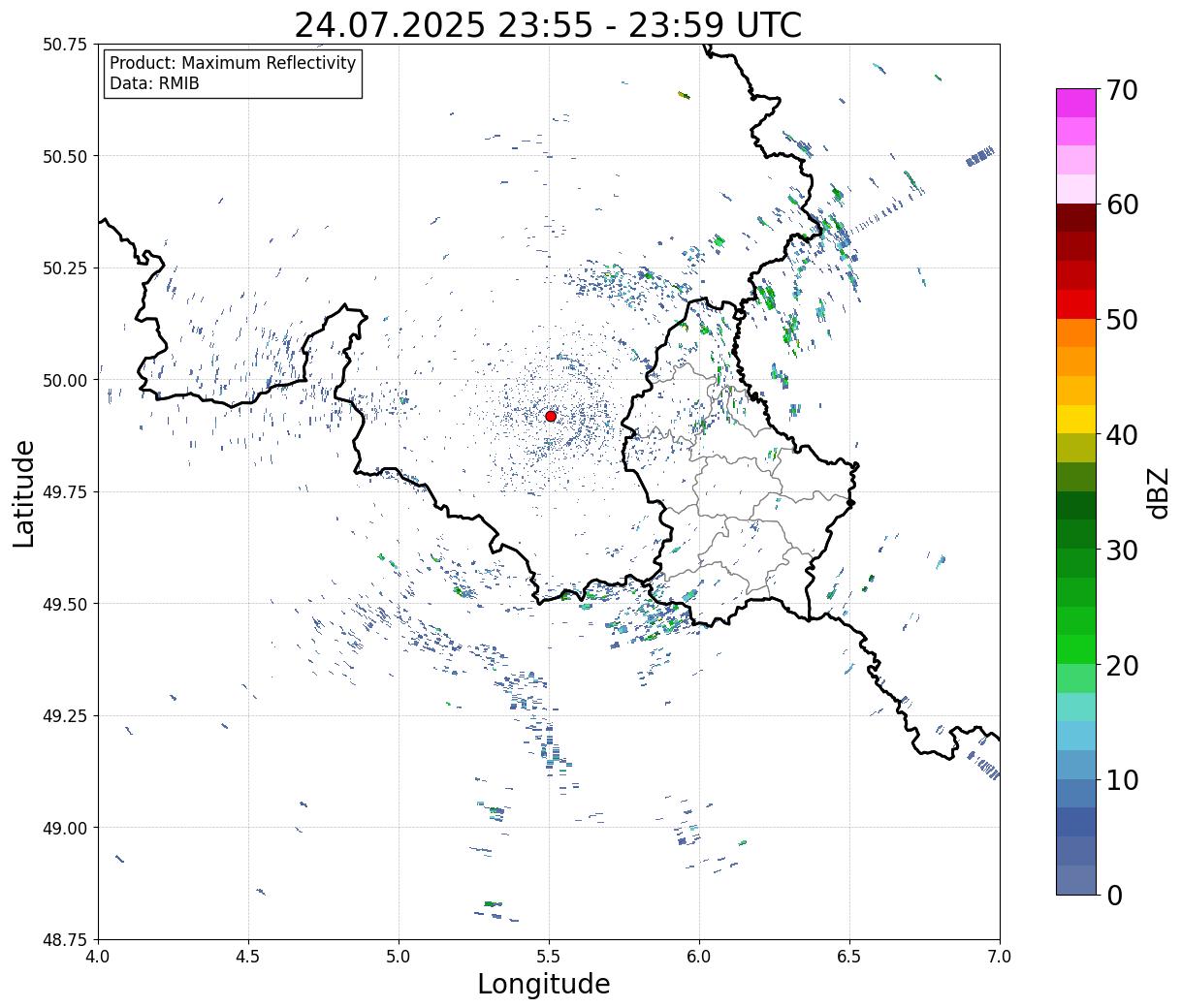
Task: Click the latitude tick label 50.25
Action: (65, 268)
